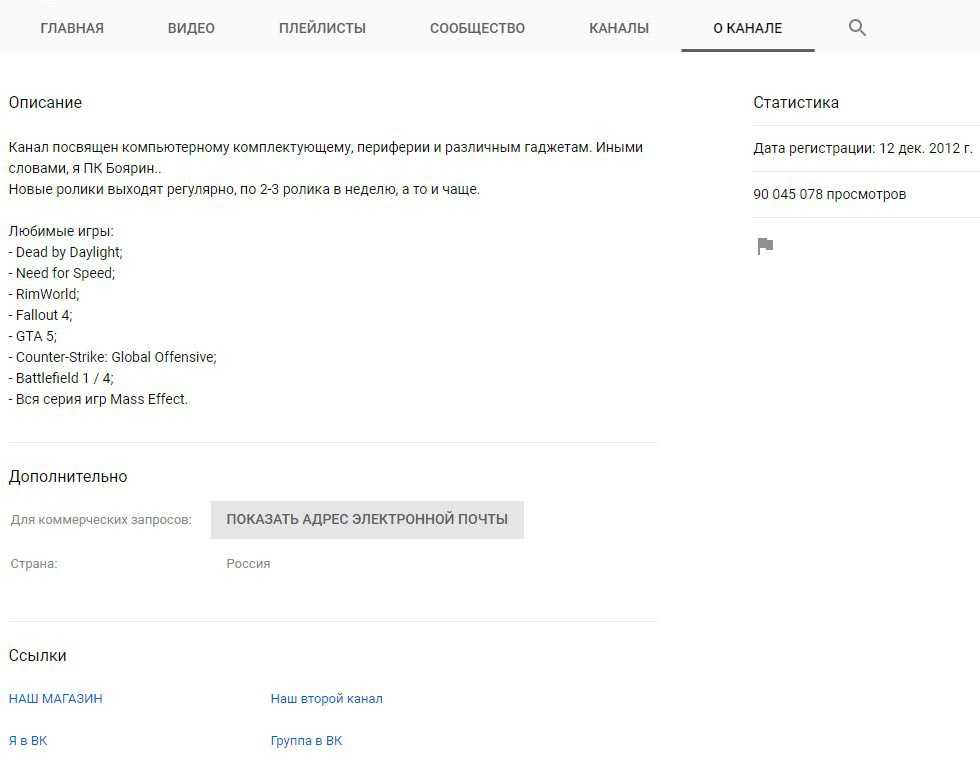Click the 90 045 078 просмотров statistic
Viewport: 980px width, 763px height.
[829, 194]
